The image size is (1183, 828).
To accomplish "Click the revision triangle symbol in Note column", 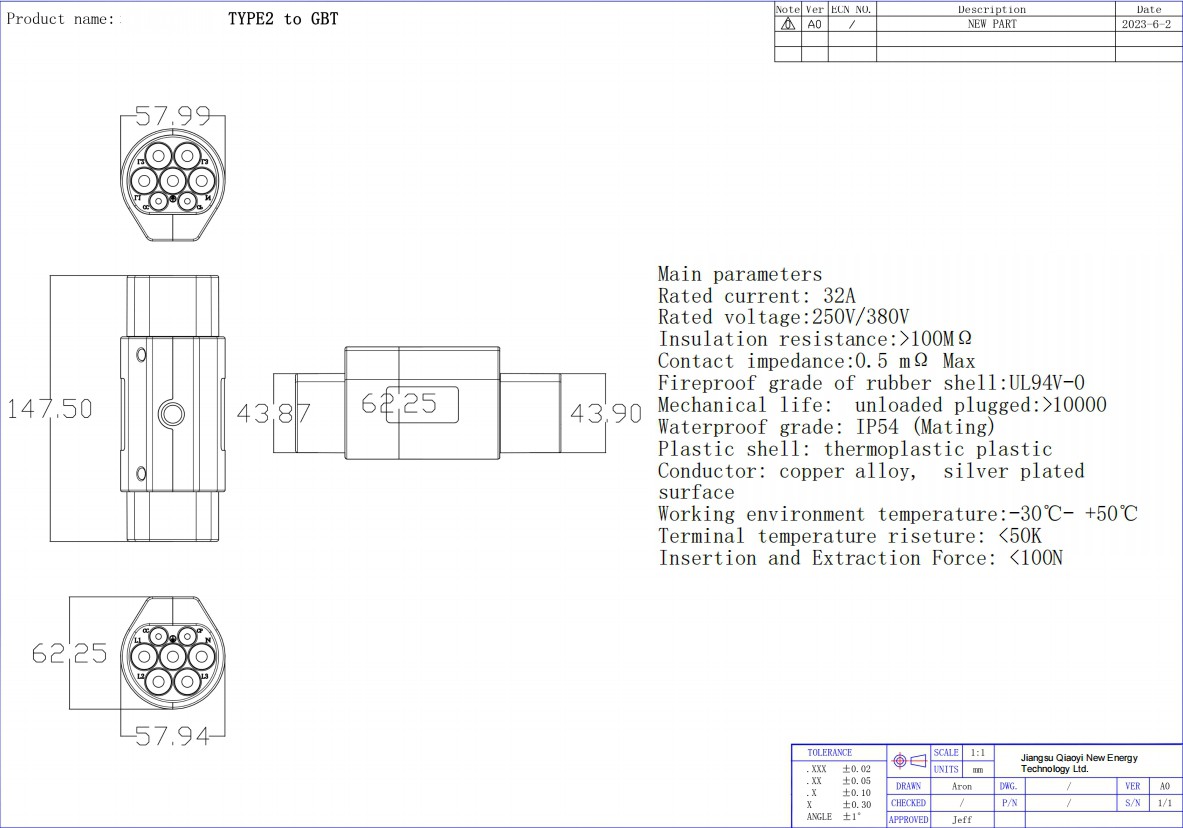I will coord(787,24).
